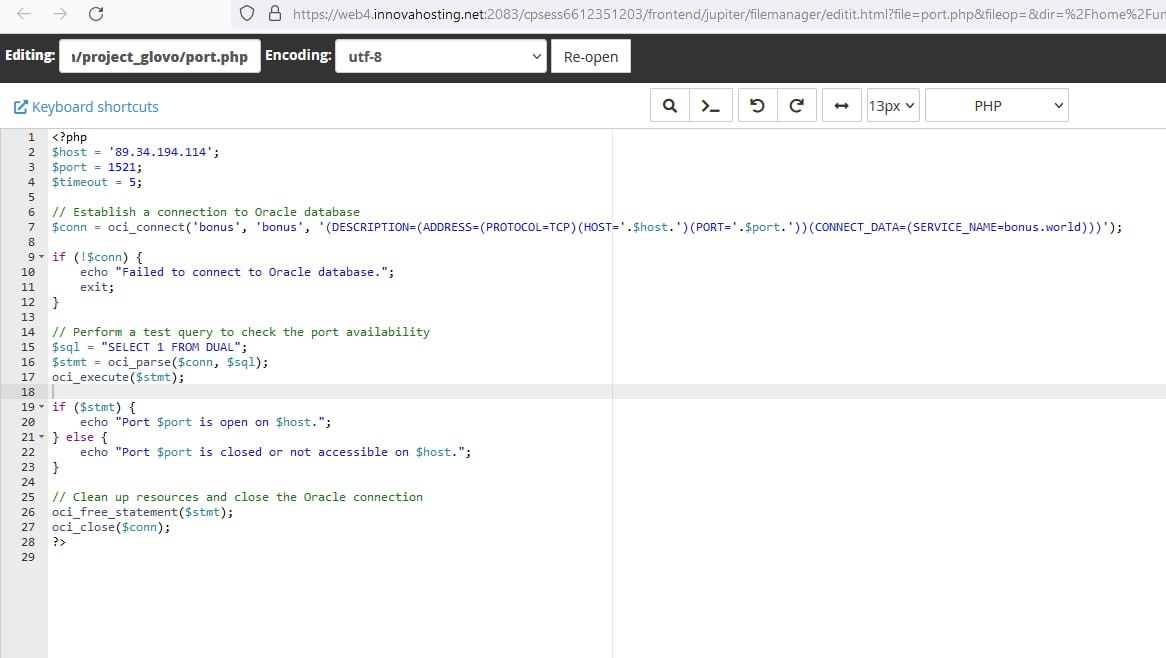This screenshot has width=1166, height=658.
Task: Collapse the else block at line 21
Action: [42, 436]
